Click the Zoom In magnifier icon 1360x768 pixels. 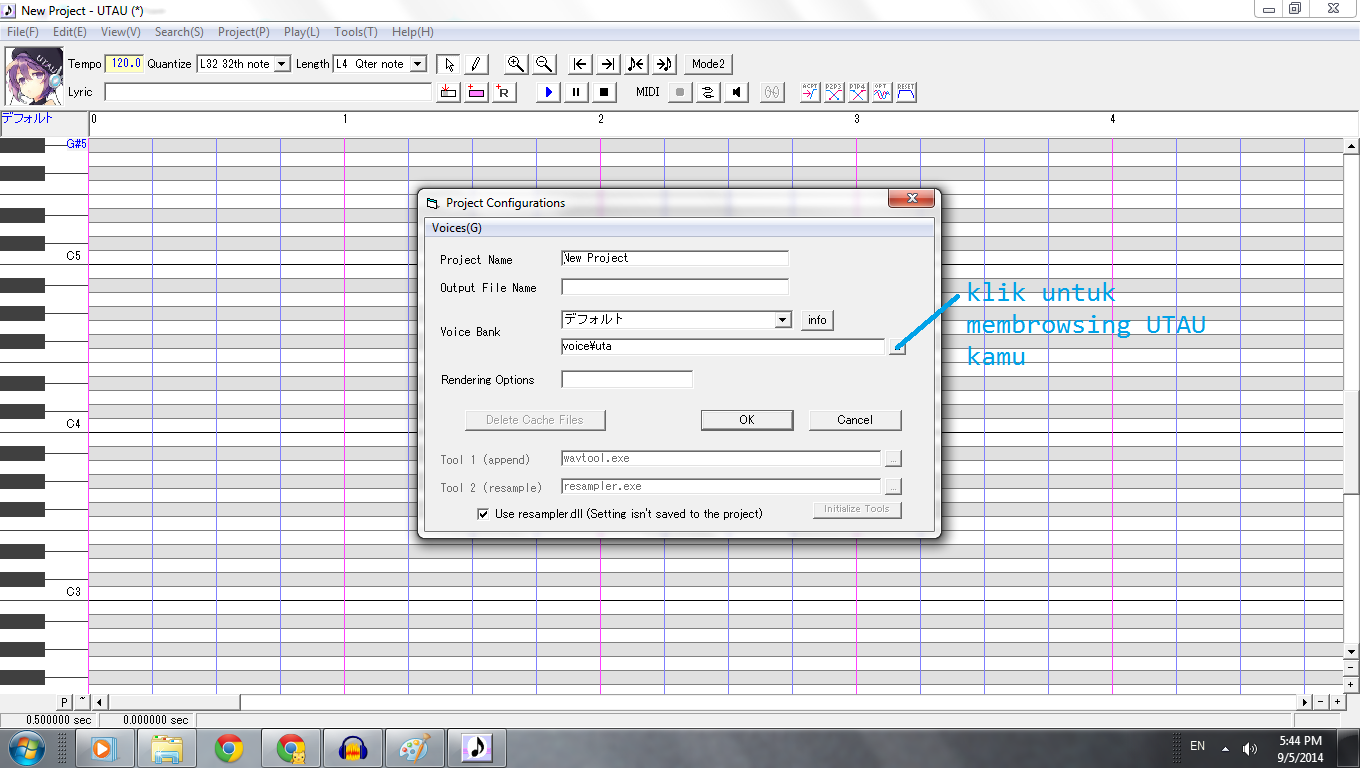click(x=515, y=64)
